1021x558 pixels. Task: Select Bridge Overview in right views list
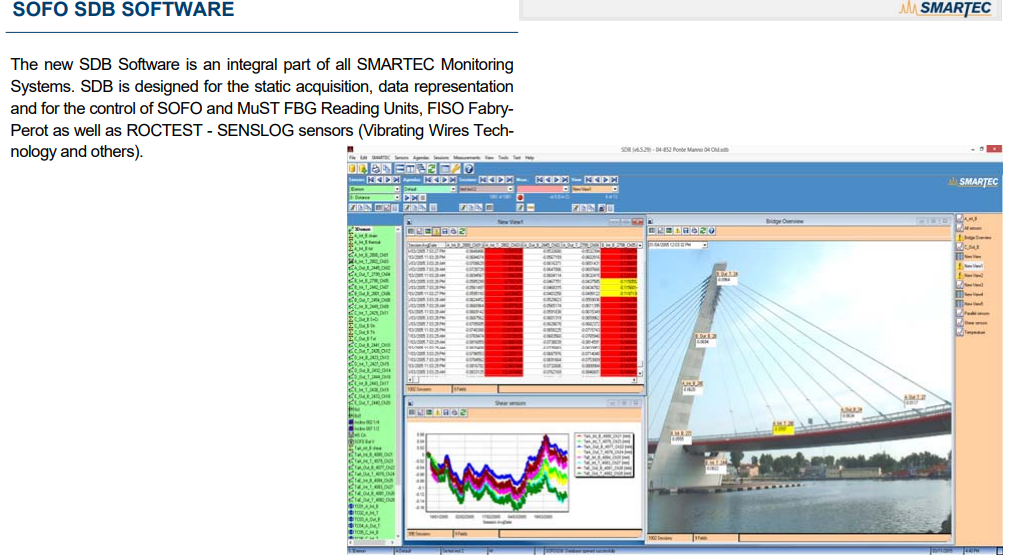(975, 238)
